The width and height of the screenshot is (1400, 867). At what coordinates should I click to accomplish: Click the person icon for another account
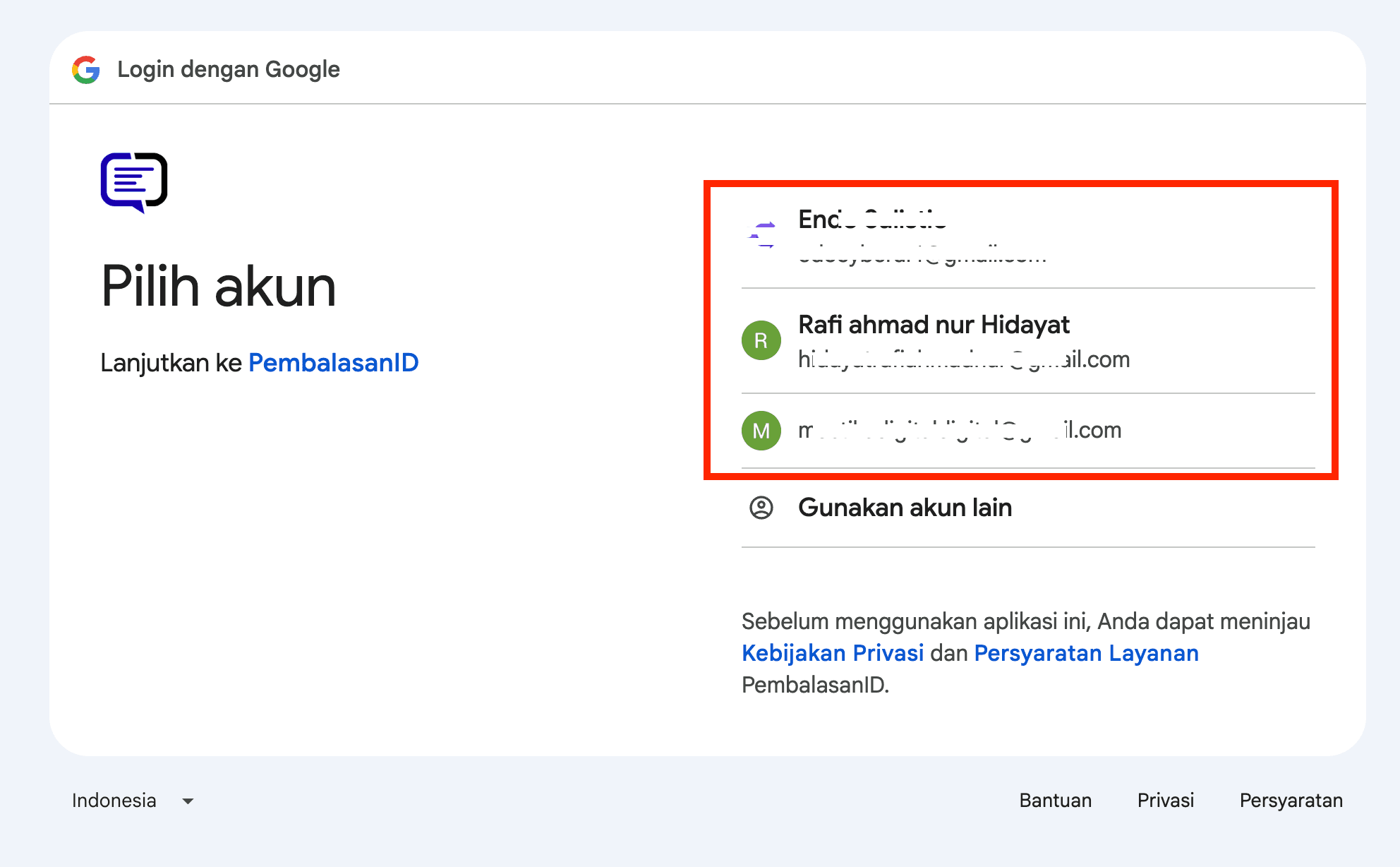pyautogui.click(x=761, y=508)
